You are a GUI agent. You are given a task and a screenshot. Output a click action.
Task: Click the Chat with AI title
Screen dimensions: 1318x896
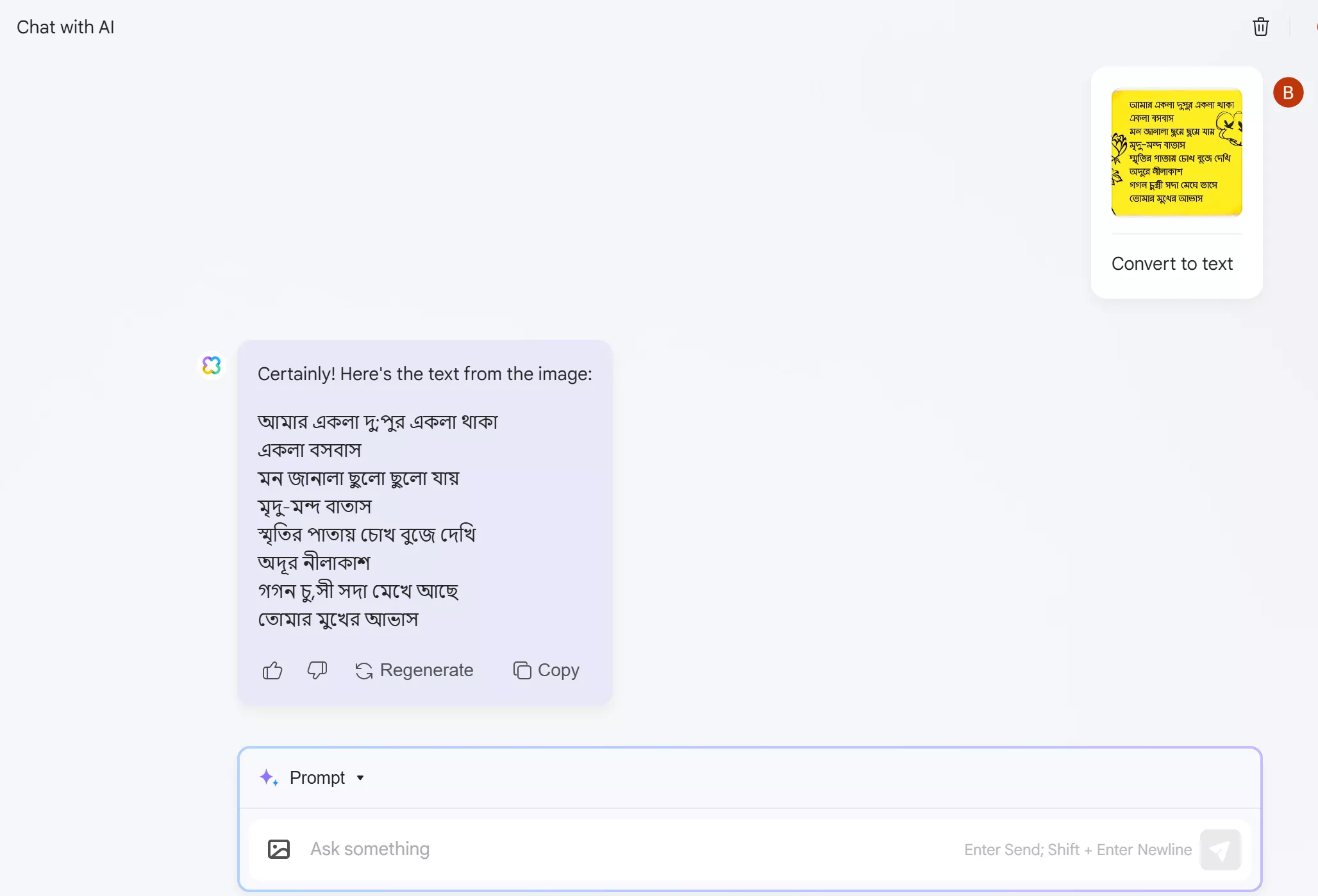point(65,28)
